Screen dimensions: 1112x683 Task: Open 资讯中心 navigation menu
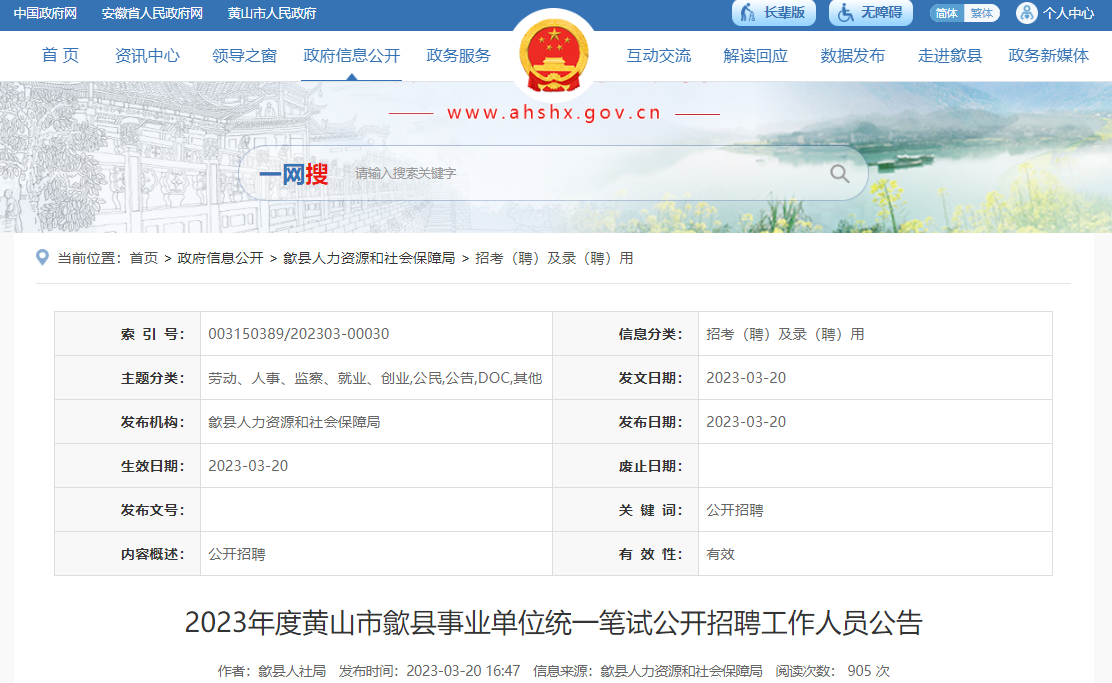coord(147,56)
